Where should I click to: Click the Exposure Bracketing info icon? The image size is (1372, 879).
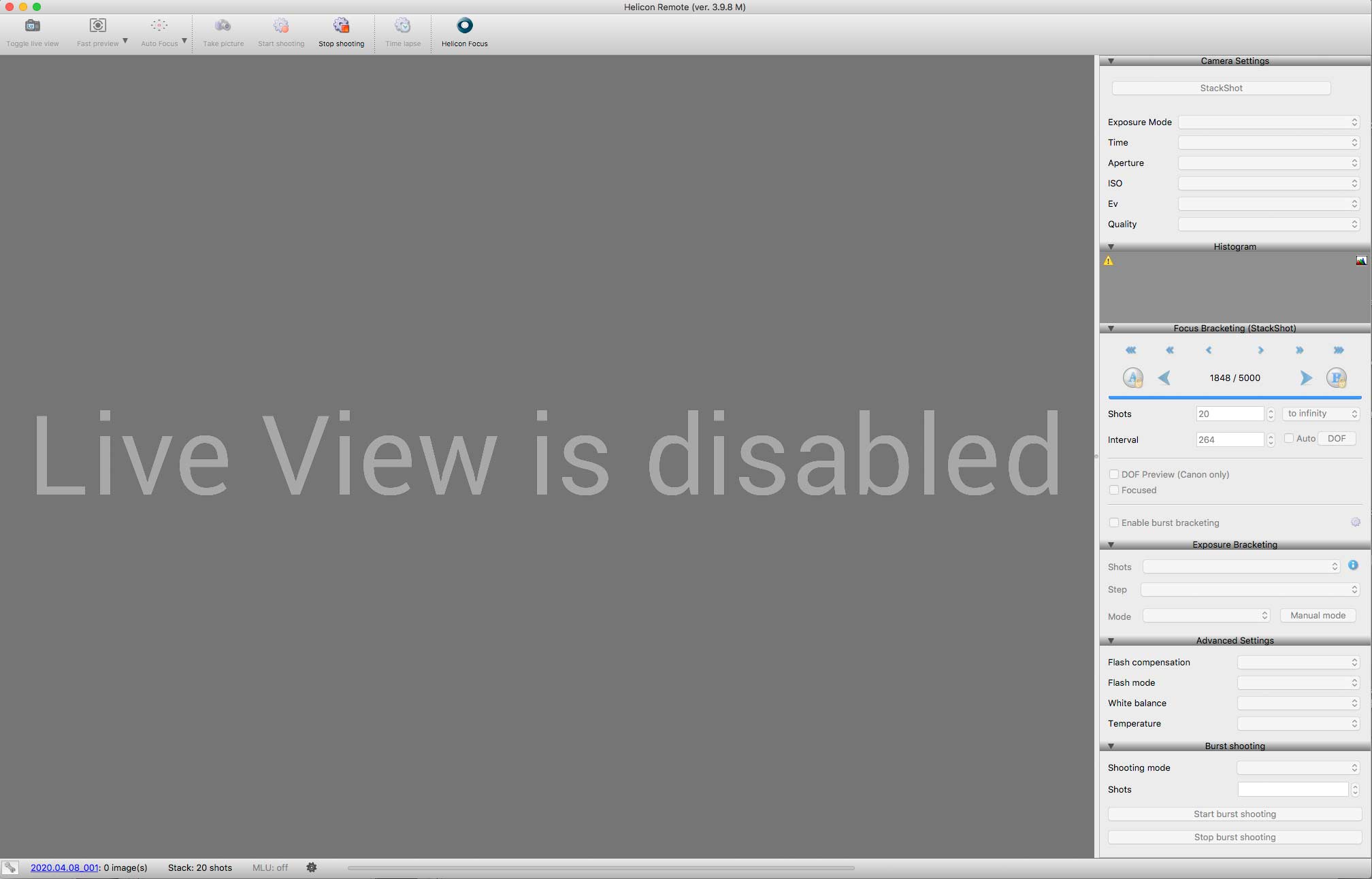tap(1353, 565)
